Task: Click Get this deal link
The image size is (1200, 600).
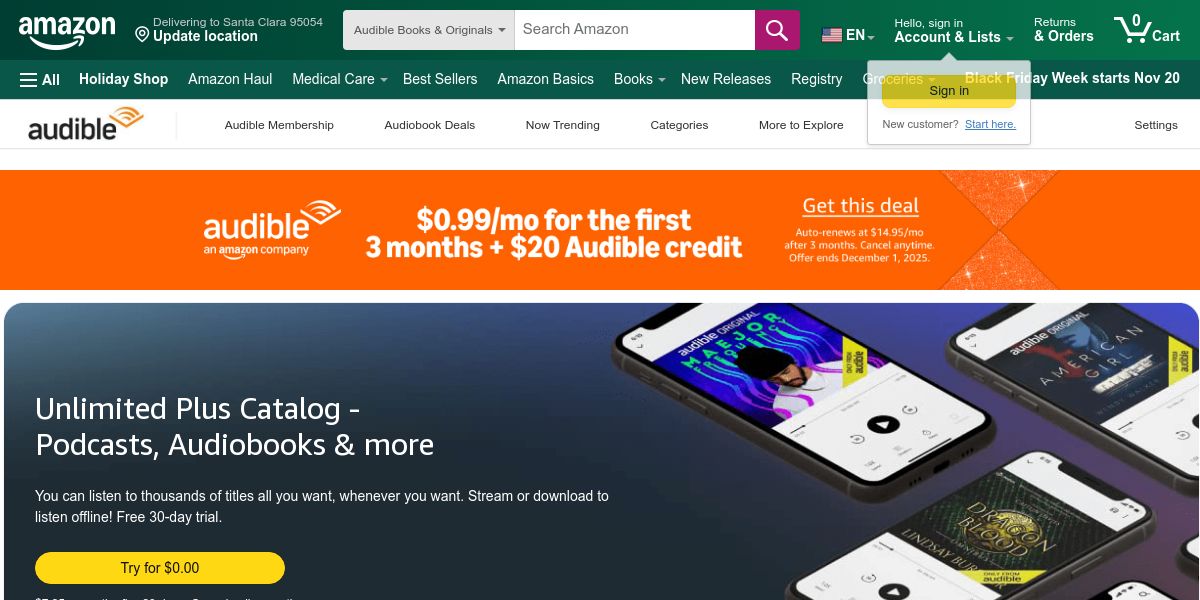Action: [x=860, y=206]
